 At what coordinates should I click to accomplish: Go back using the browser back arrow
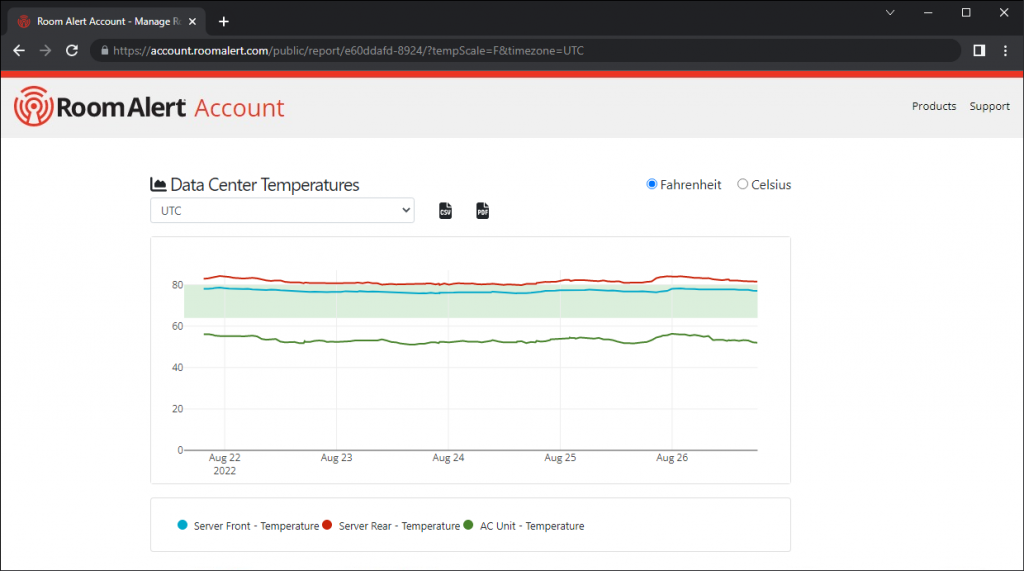tap(19, 50)
